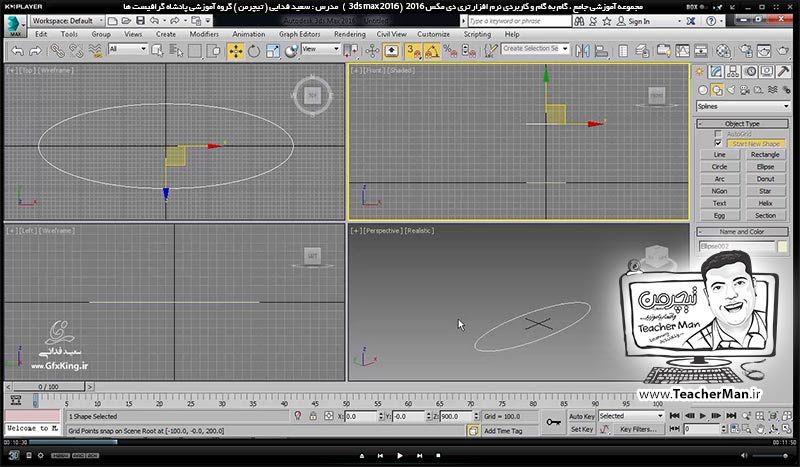This screenshot has height=467, width=800.
Task: Toggle Absolute/Offset transform type-in mode
Action: (329, 416)
